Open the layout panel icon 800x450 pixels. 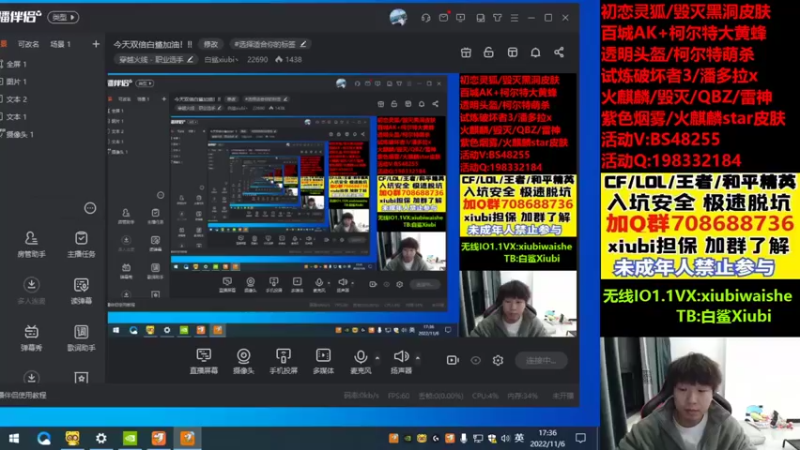(x=512, y=53)
